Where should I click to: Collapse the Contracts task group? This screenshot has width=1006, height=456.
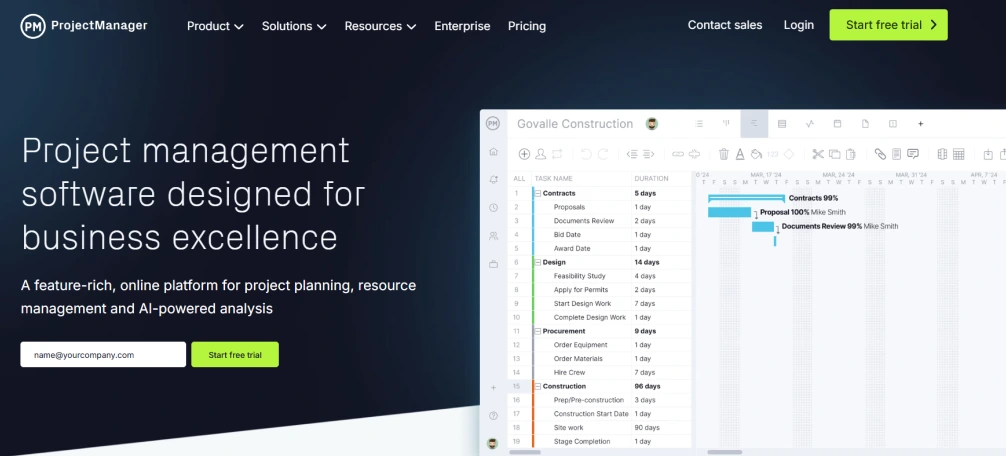pos(538,193)
